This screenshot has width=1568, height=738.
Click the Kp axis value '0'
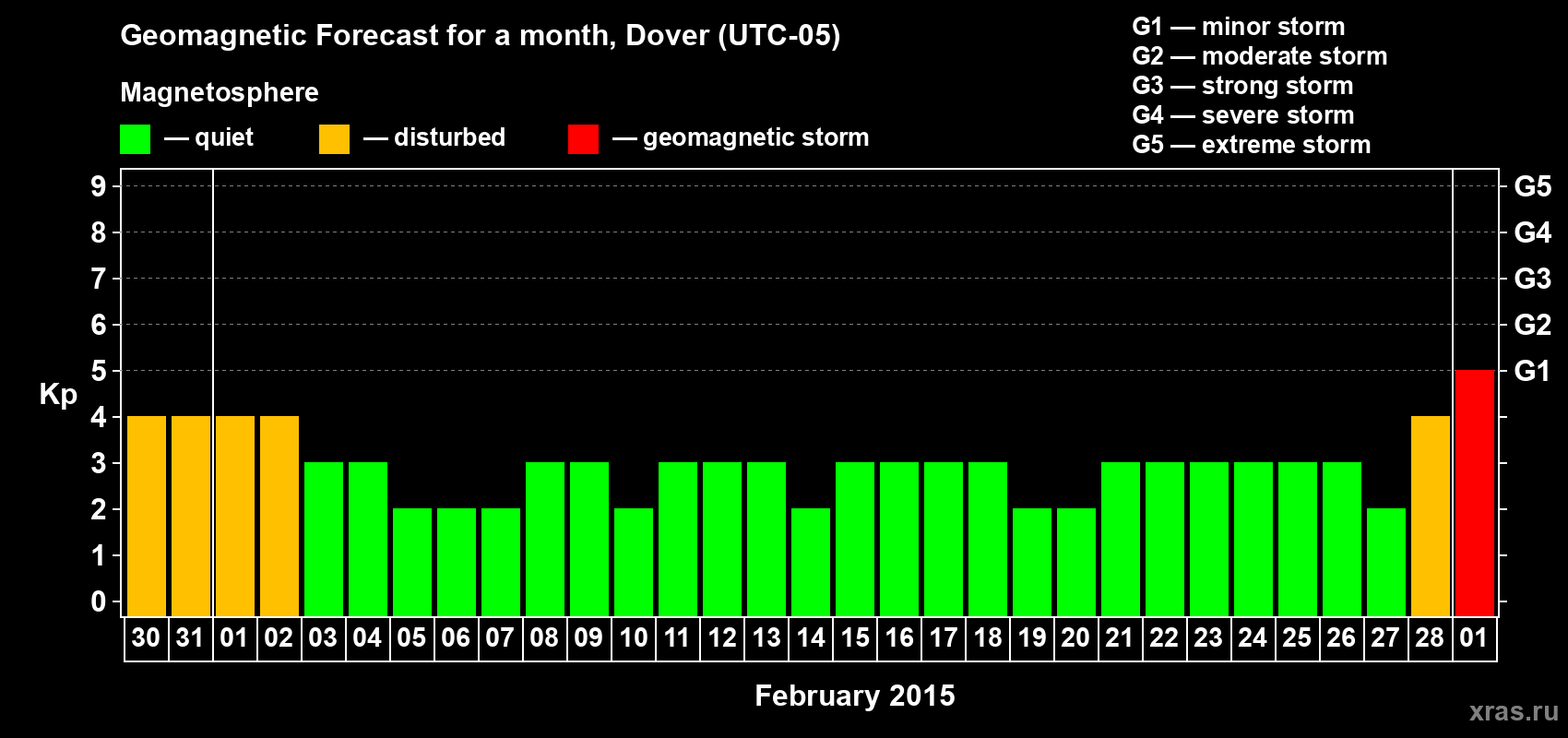(99, 601)
